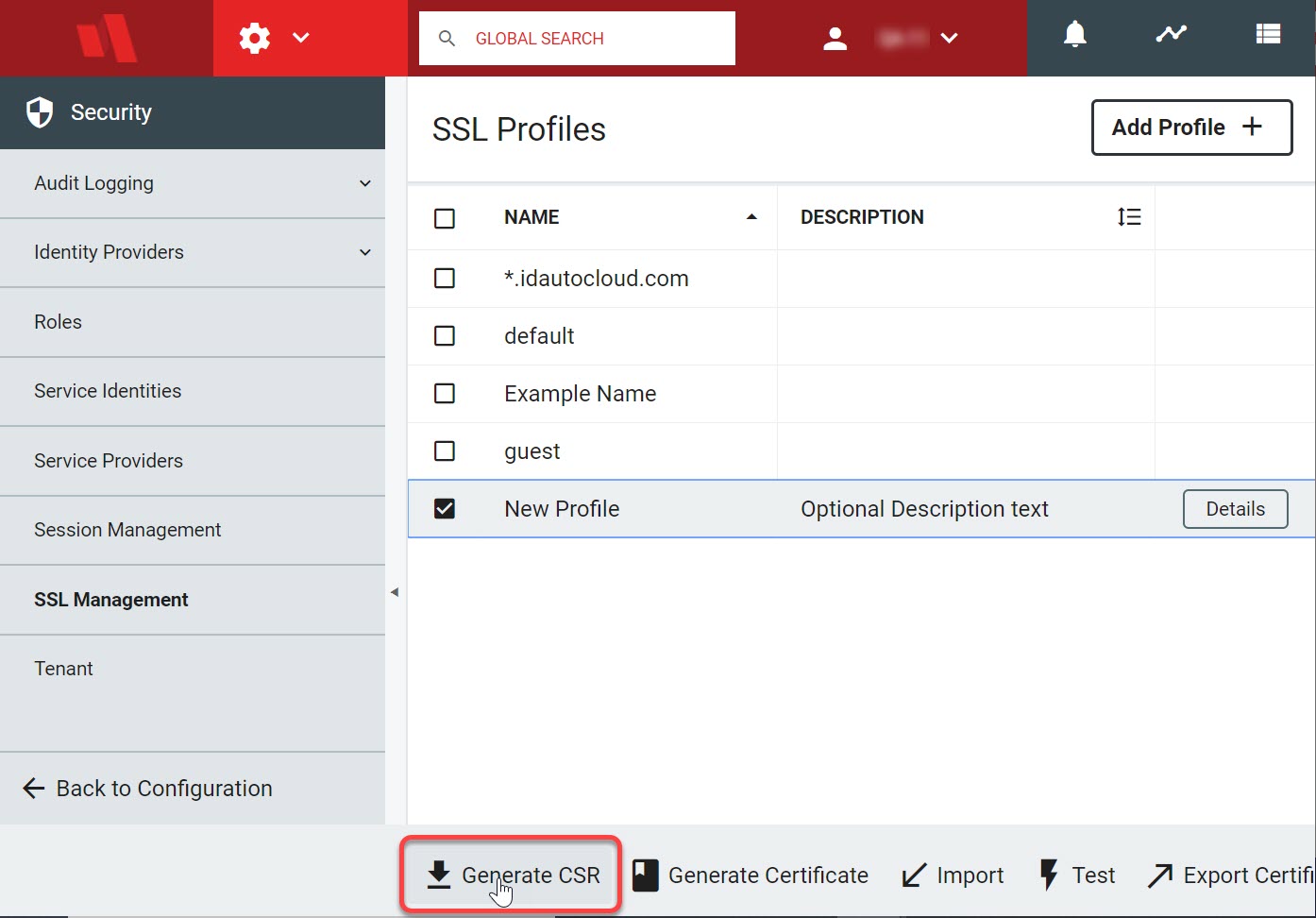Image resolution: width=1316 pixels, height=918 pixels.
Task: Toggle row density icon in Description header
Action: 1129,217
